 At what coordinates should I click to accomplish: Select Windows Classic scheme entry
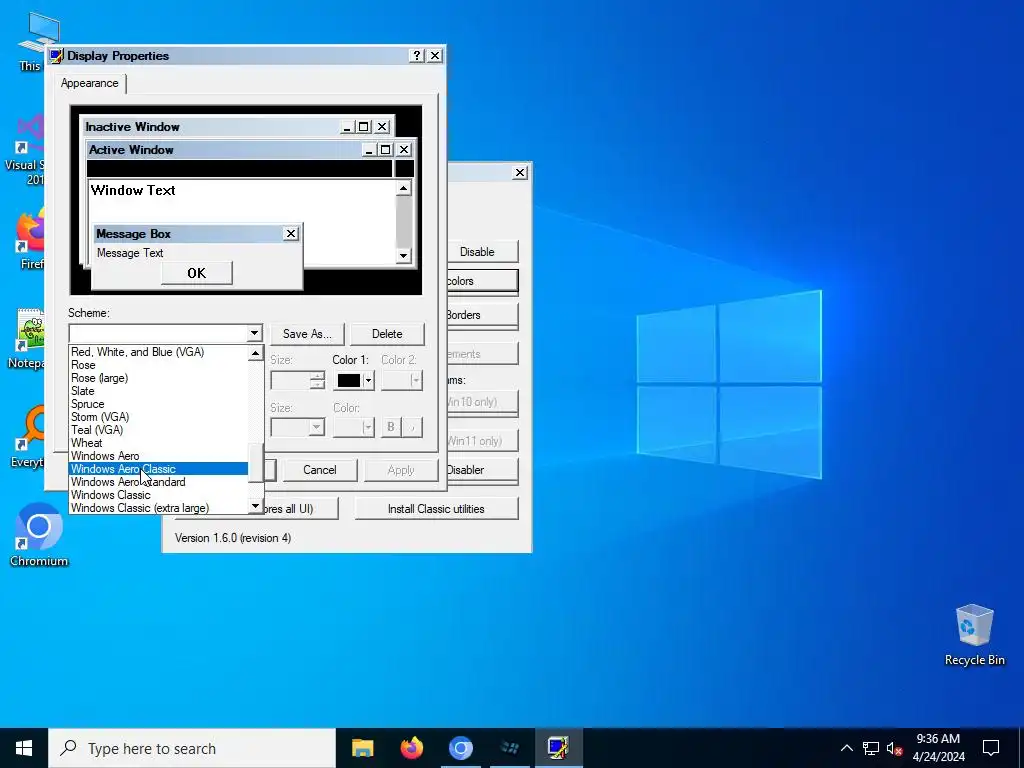tap(158, 495)
